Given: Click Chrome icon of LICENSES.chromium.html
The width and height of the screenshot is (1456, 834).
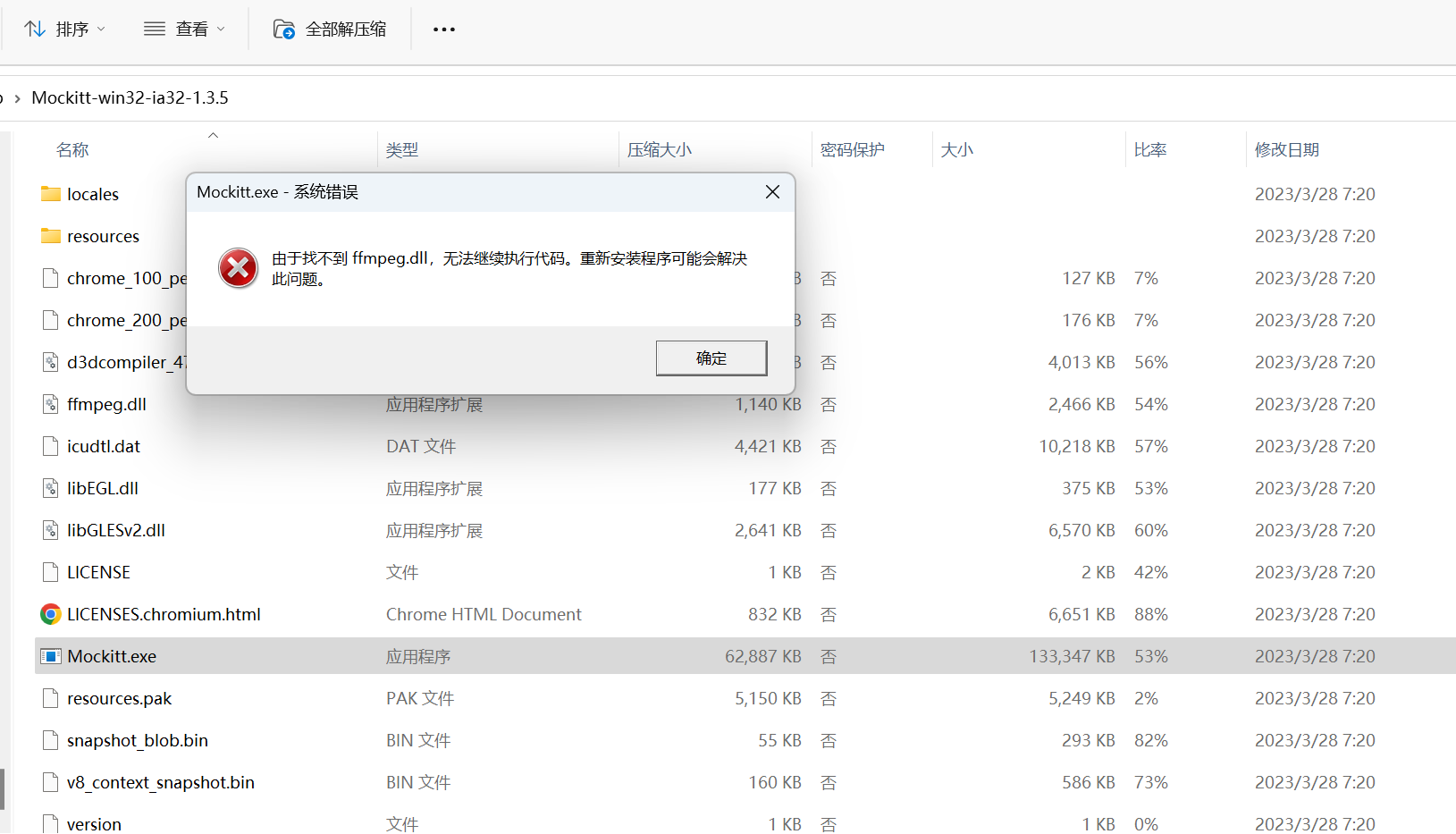Looking at the screenshot, I should [51, 614].
